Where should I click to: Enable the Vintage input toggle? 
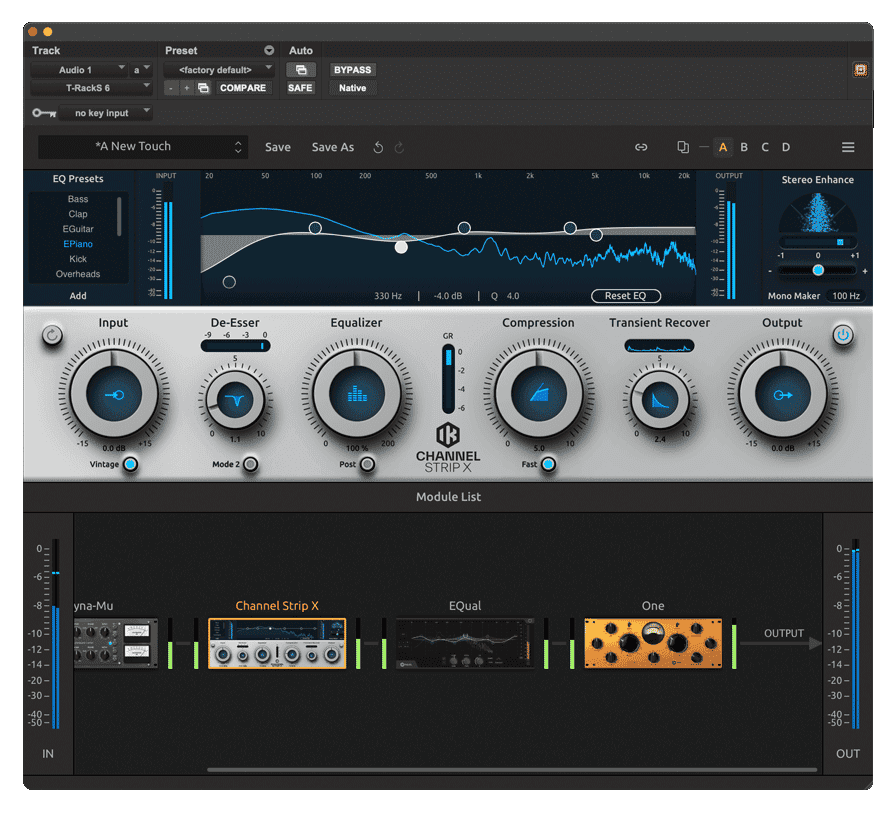(x=130, y=464)
